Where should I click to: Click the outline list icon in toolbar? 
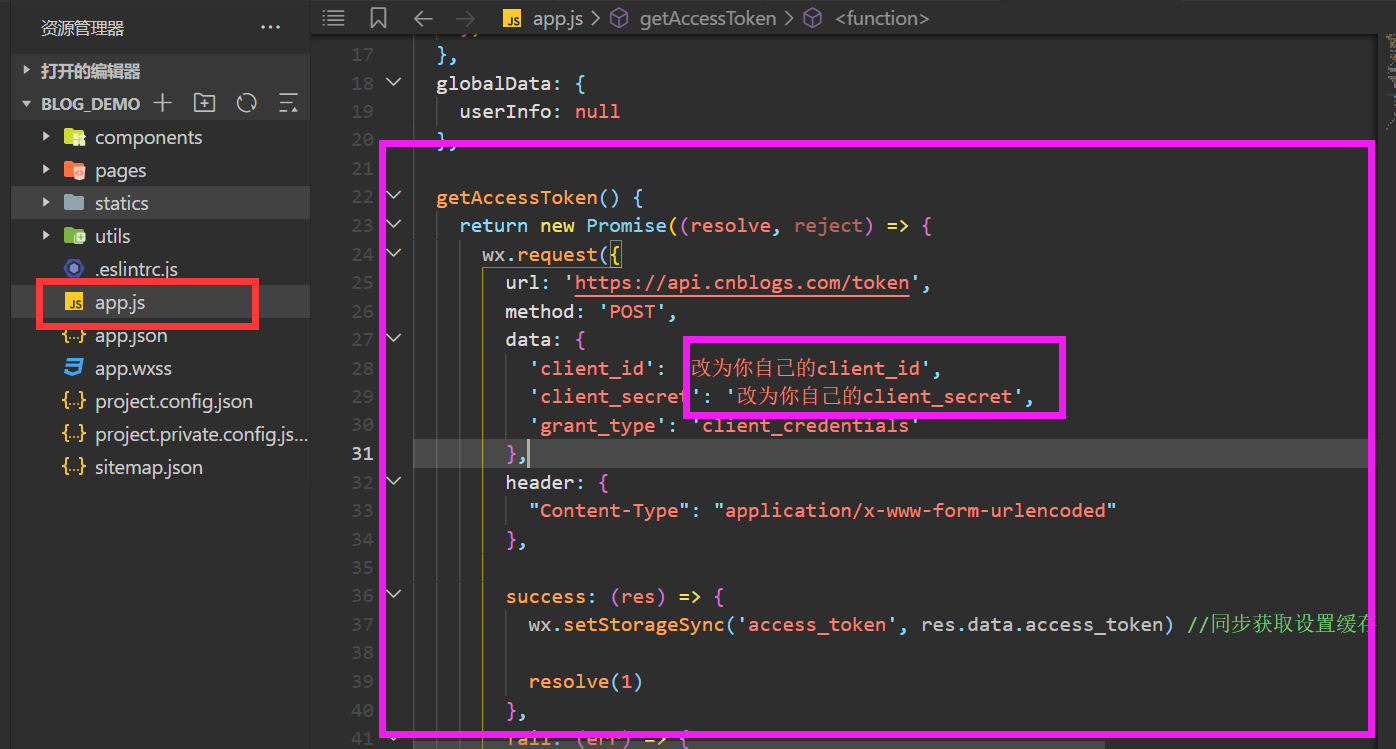point(334,18)
